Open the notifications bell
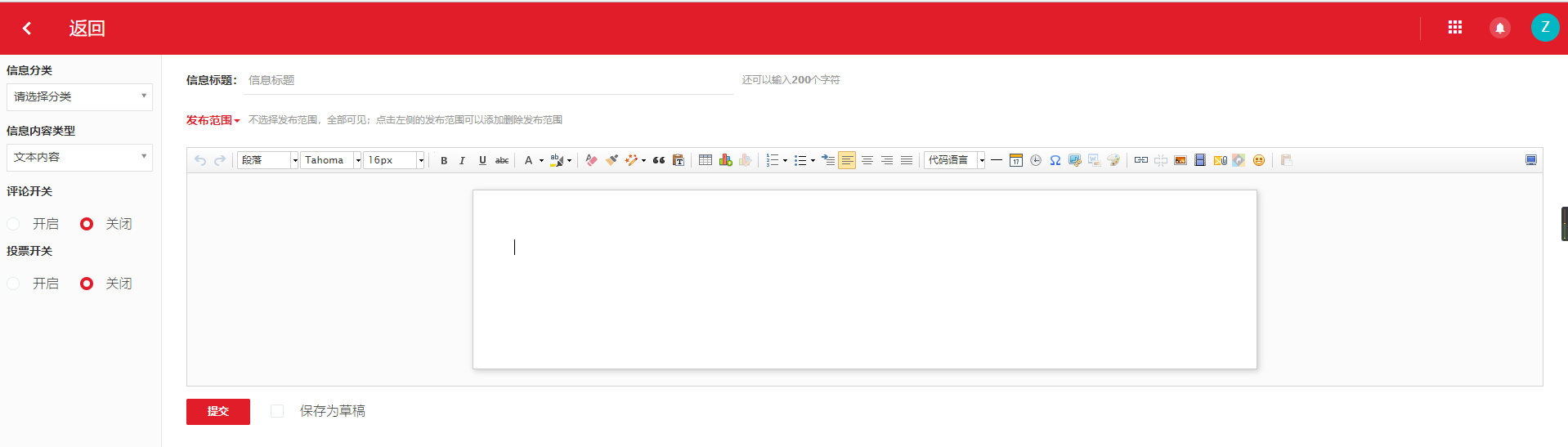Screen dimensions: 1568x447 pyautogui.click(x=1500, y=28)
